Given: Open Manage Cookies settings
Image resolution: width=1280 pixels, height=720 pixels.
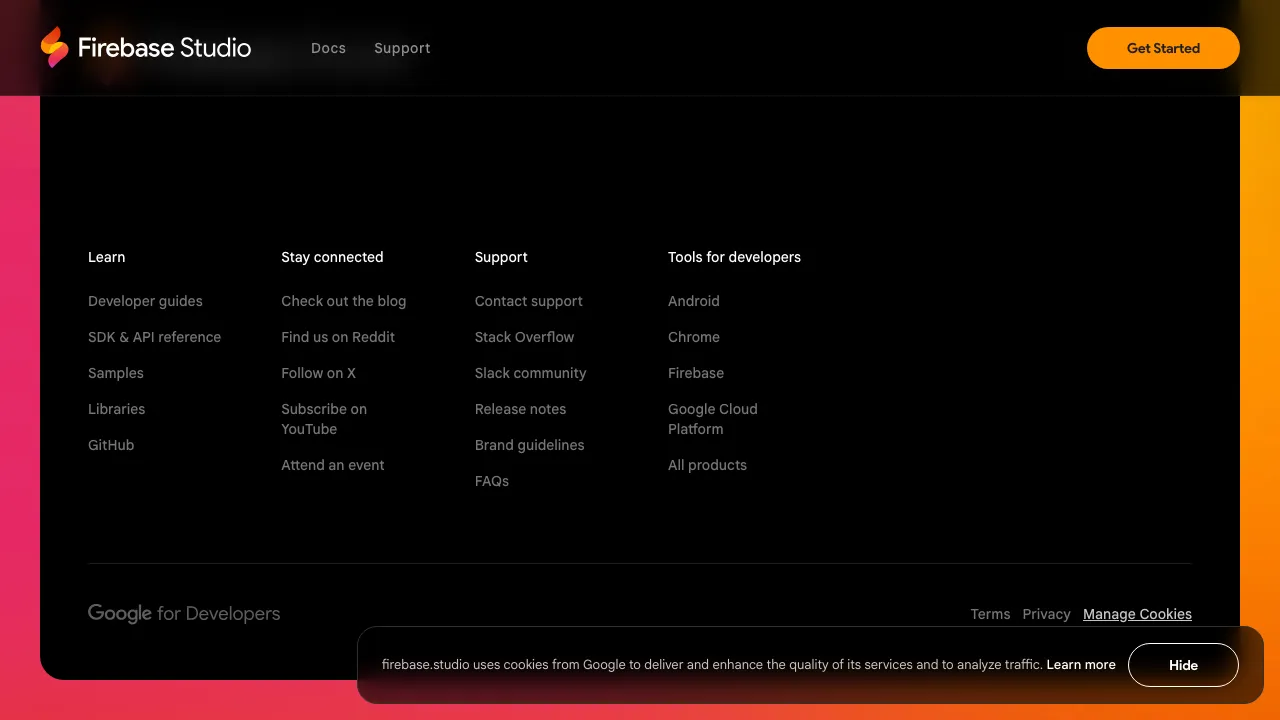Looking at the screenshot, I should point(1137,614).
